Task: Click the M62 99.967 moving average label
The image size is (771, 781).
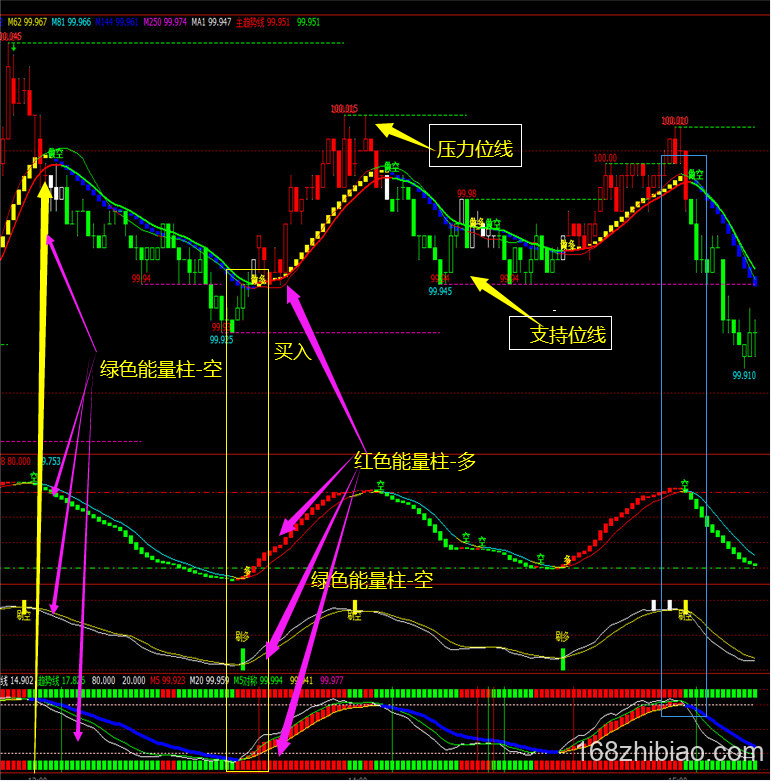Action: point(27,21)
